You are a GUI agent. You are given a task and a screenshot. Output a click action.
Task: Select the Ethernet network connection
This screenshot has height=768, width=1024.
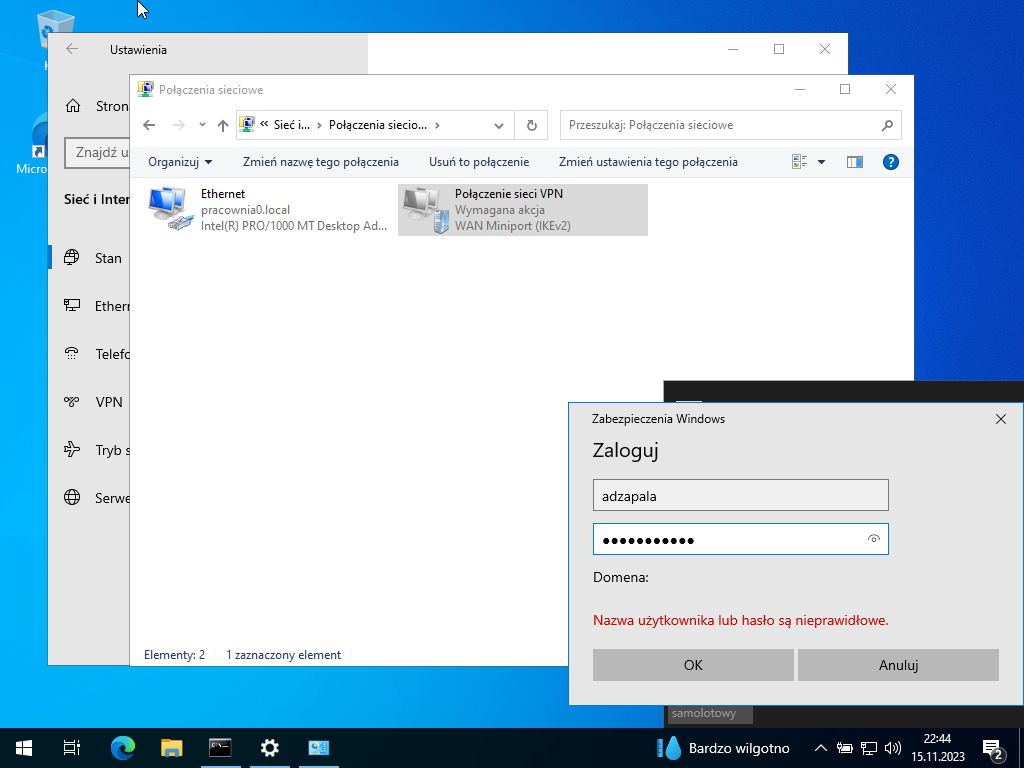268,210
